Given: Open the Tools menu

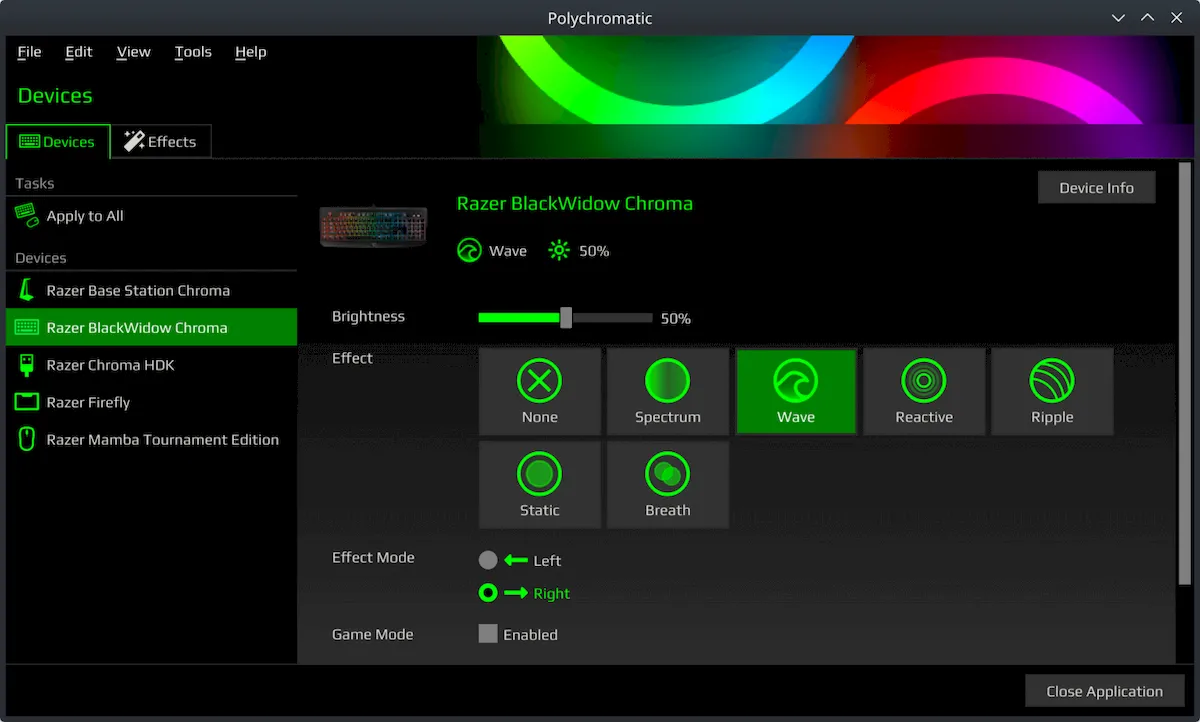Looking at the screenshot, I should (193, 52).
